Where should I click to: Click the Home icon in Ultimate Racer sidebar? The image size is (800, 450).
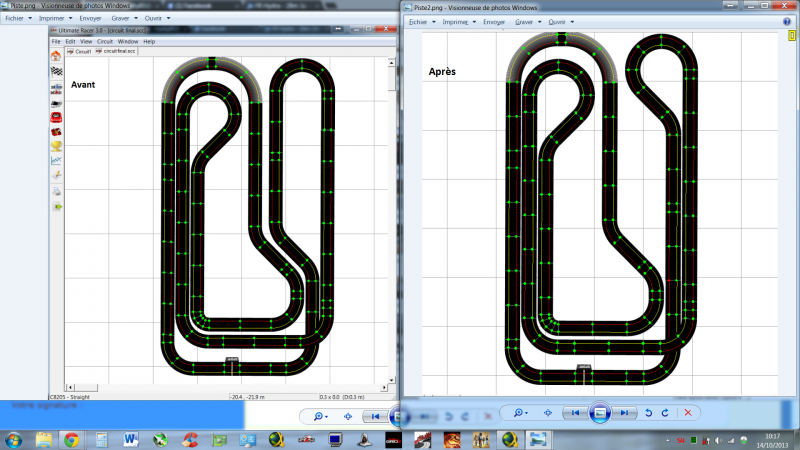point(56,57)
